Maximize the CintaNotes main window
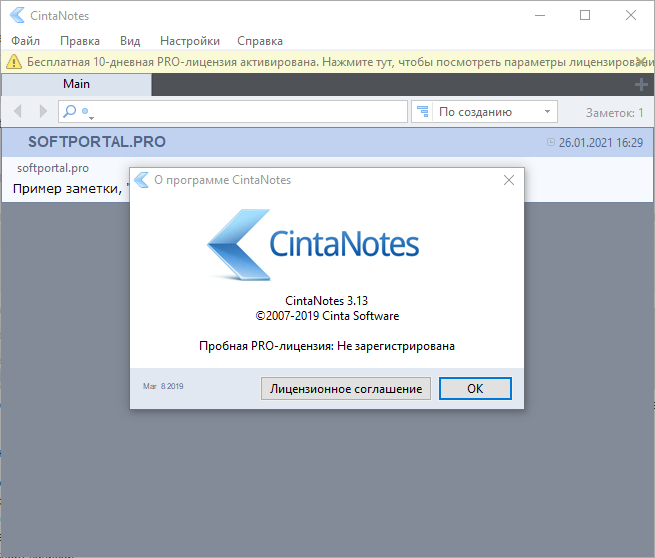The height and width of the screenshot is (558, 655). (x=585, y=15)
